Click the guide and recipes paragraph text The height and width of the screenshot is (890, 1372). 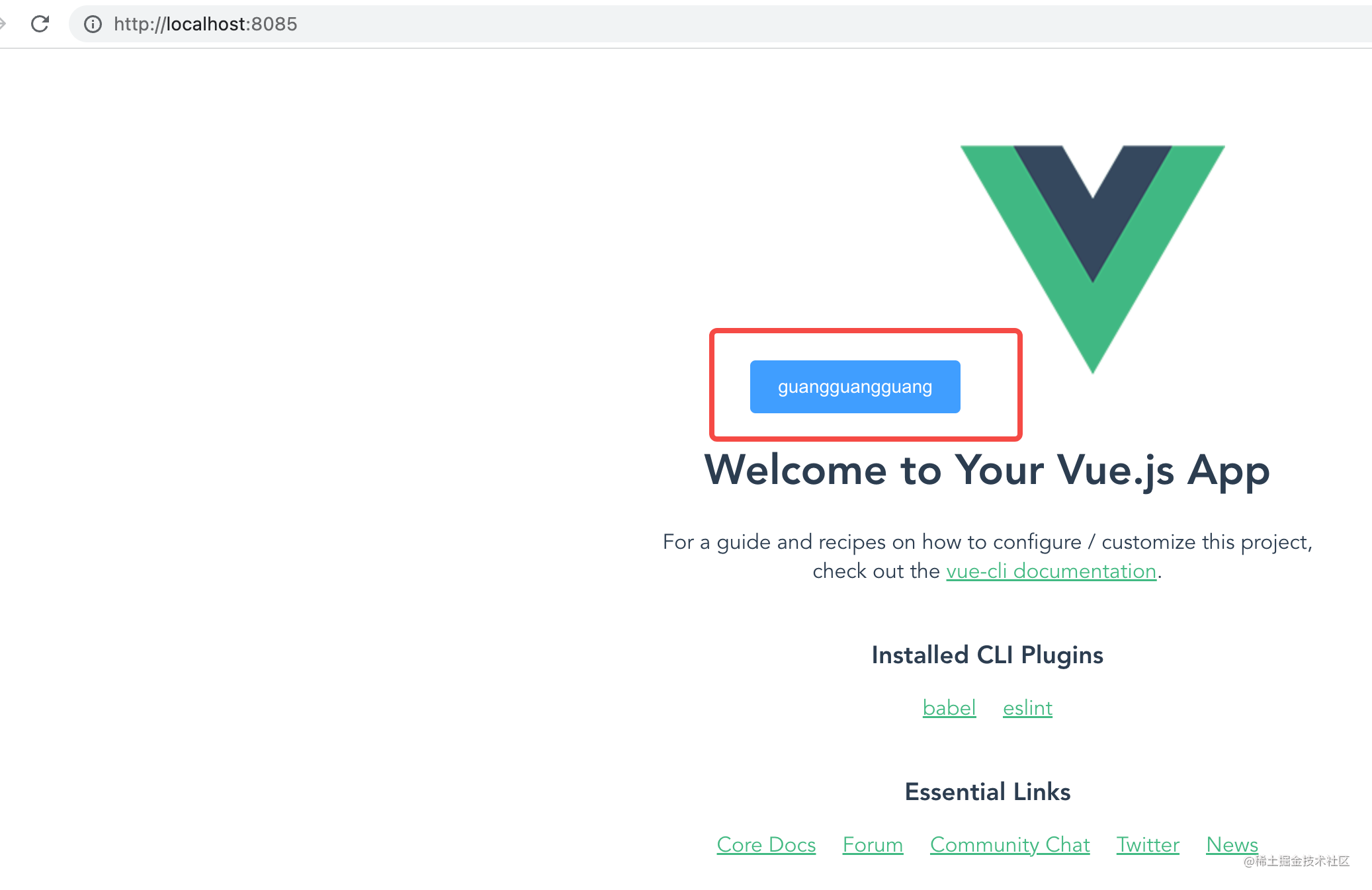tap(987, 556)
